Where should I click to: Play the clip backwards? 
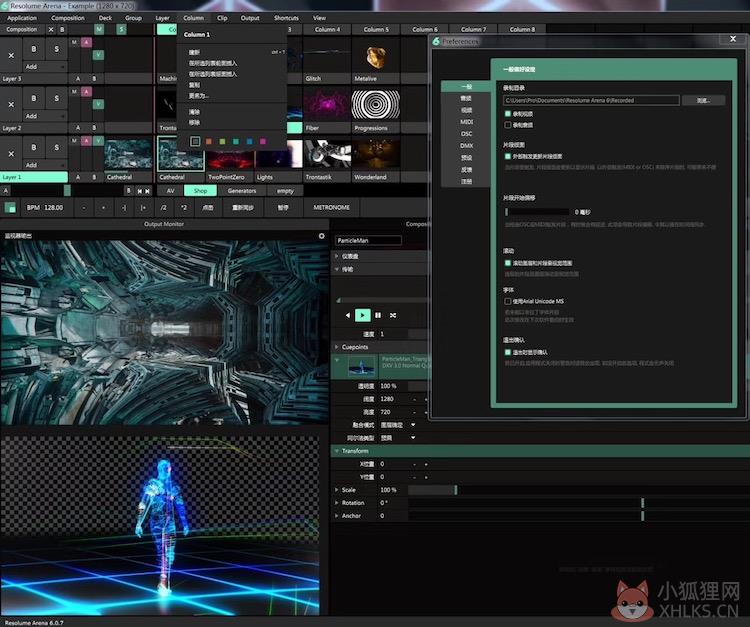pos(347,315)
